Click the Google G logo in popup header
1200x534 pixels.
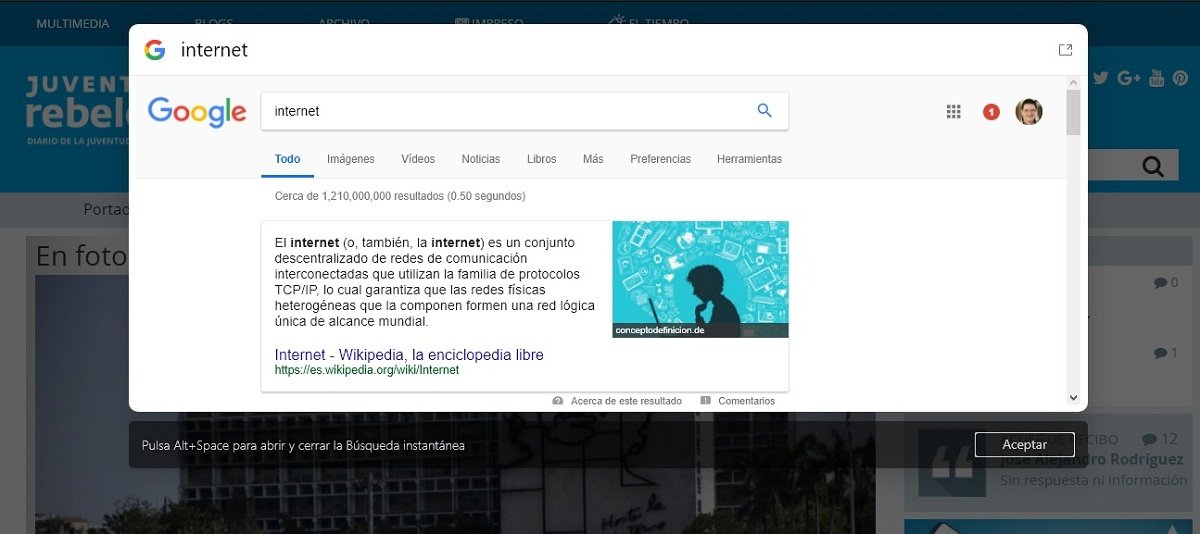[x=154, y=50]
